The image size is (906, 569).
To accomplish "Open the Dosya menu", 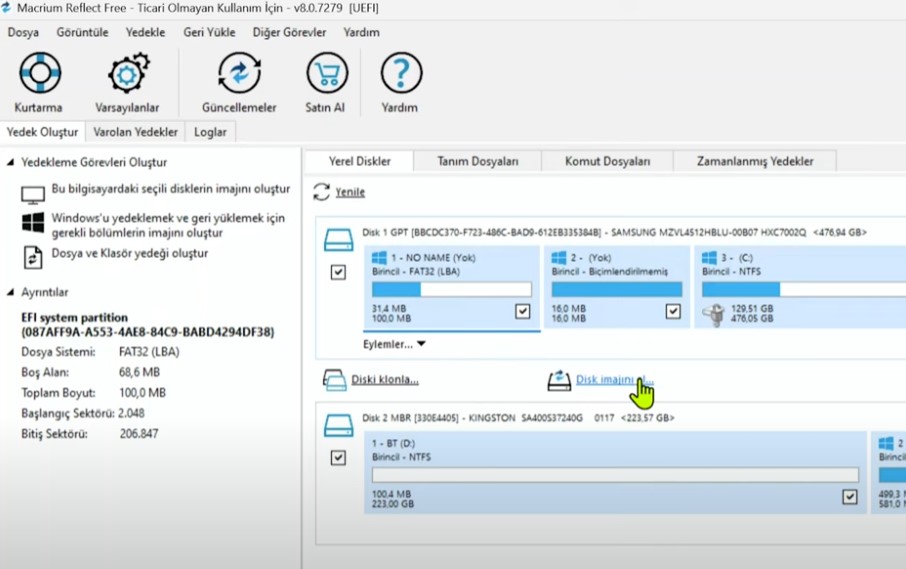I will pos(23,32).
